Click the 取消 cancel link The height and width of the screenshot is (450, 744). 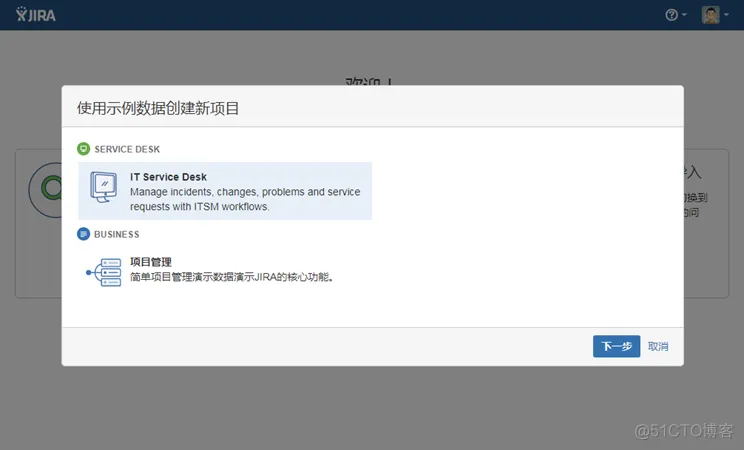658,347
